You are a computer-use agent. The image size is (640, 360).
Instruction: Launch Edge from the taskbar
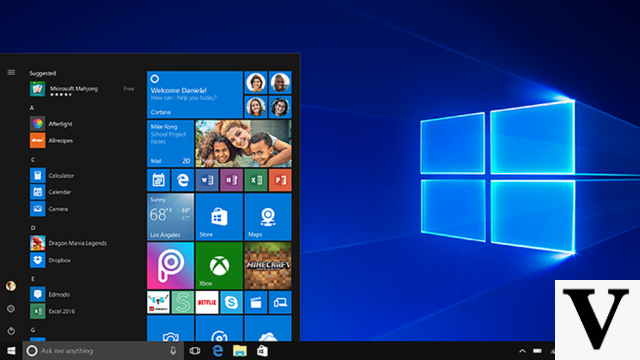coord(218,351)
